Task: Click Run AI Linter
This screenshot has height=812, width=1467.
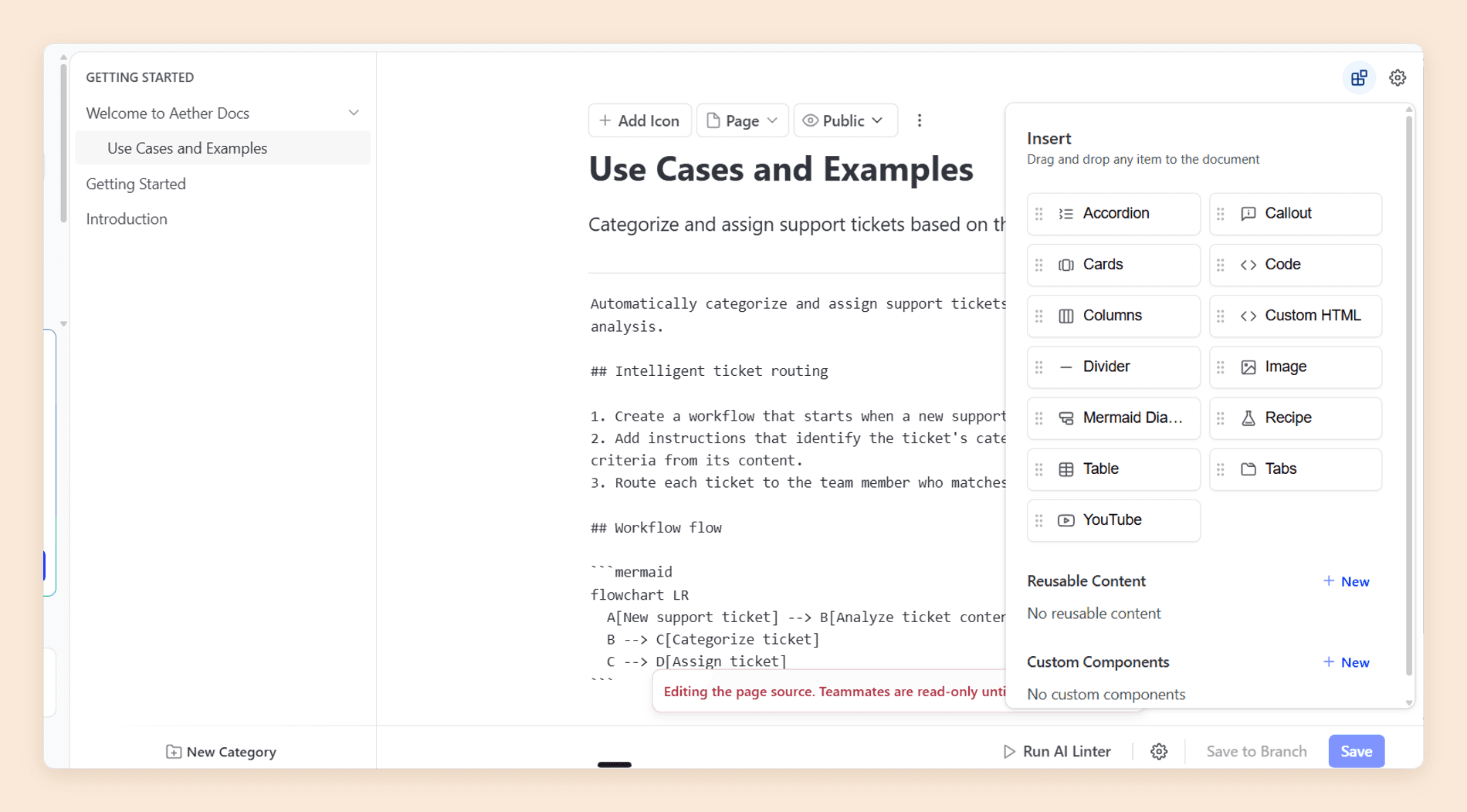Action: click(1056, 751)
